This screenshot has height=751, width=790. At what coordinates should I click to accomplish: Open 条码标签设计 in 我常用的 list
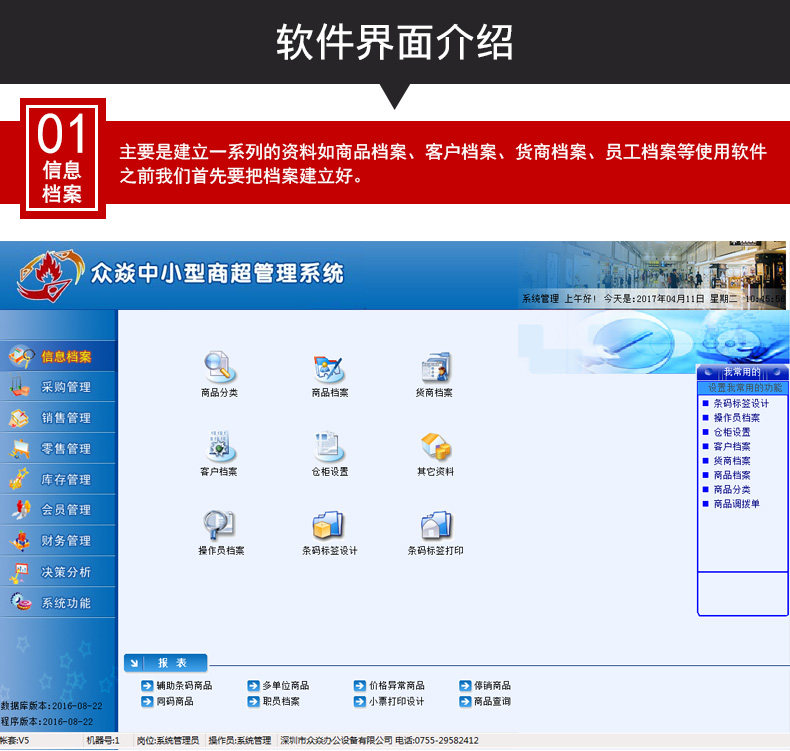point(741,403)
